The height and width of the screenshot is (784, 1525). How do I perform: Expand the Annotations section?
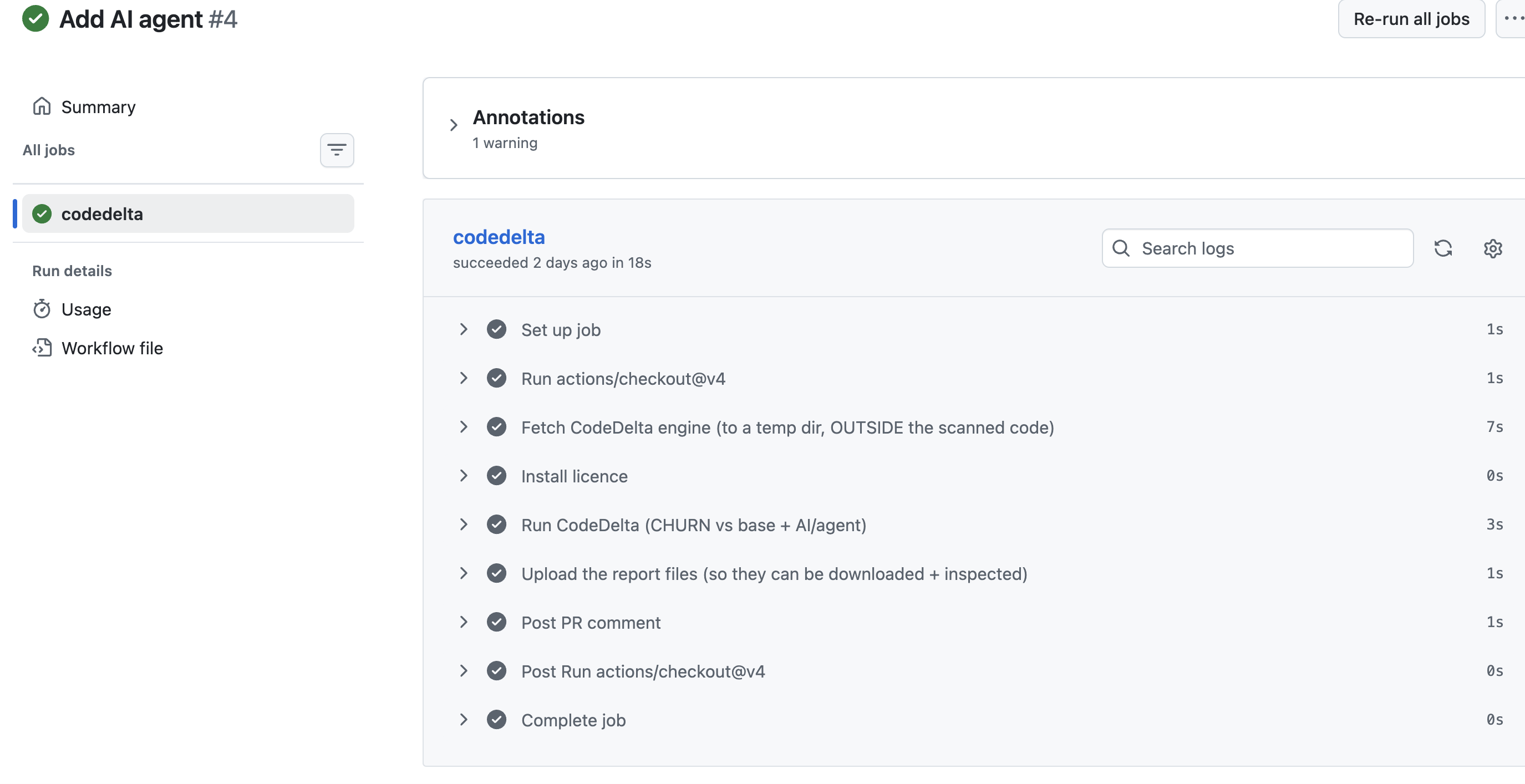454,125
